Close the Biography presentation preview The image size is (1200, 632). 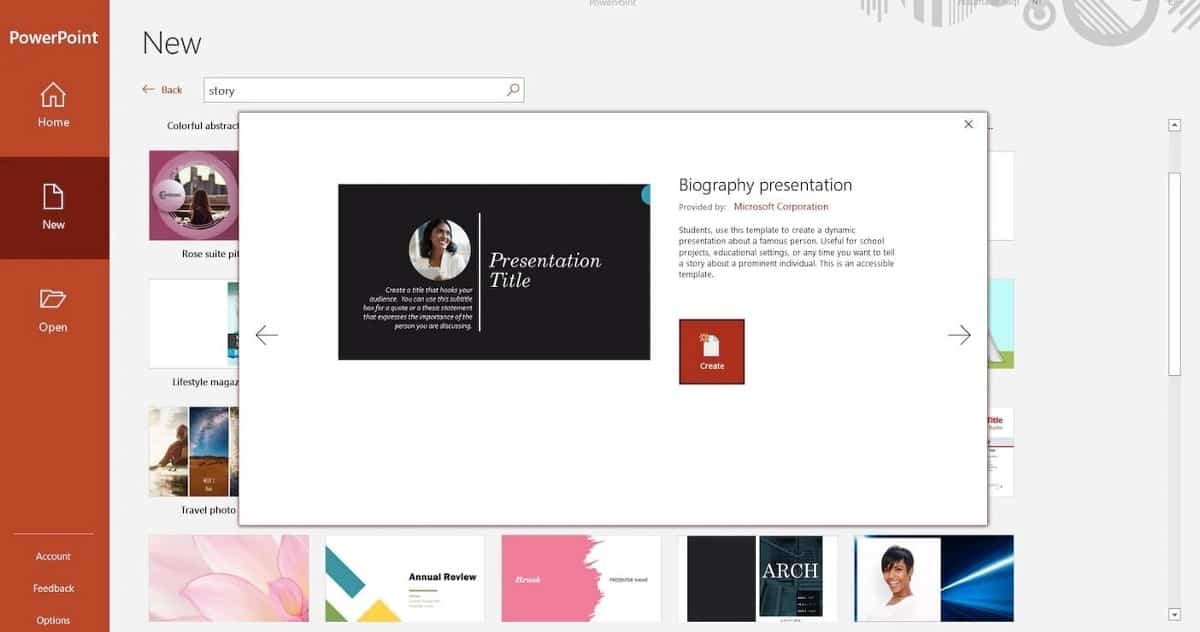pos(968,124)
